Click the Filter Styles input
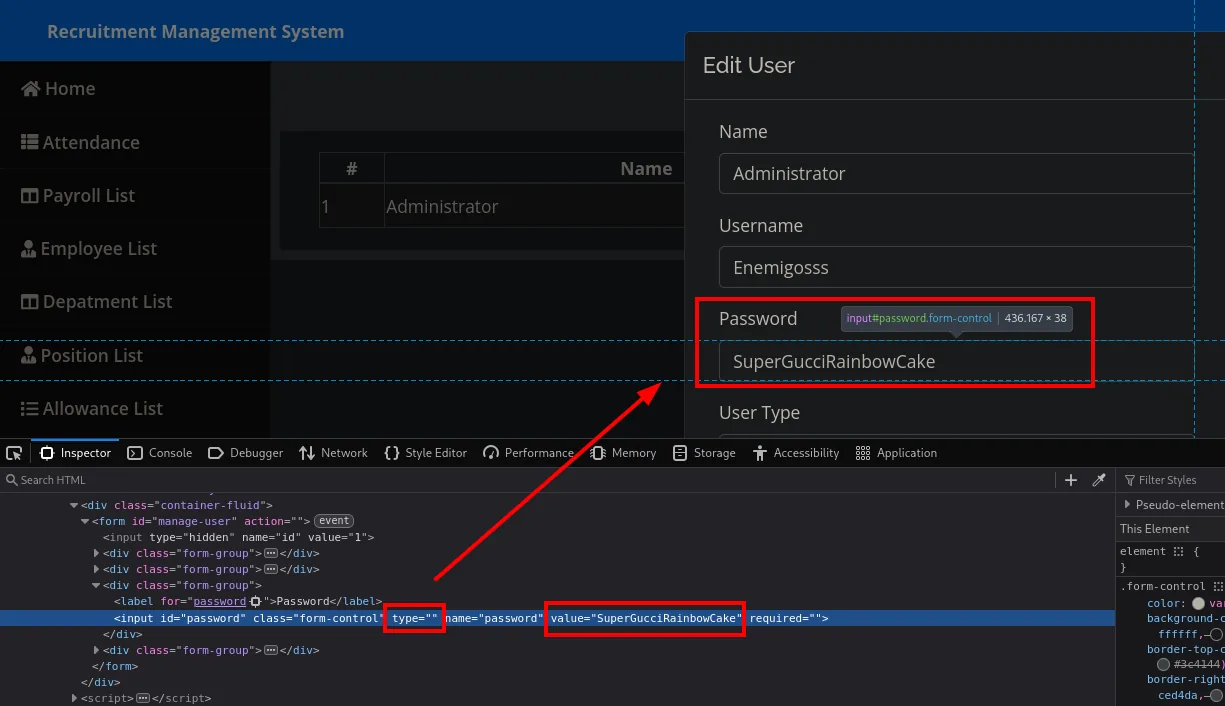 click(x=1170, y=480)
